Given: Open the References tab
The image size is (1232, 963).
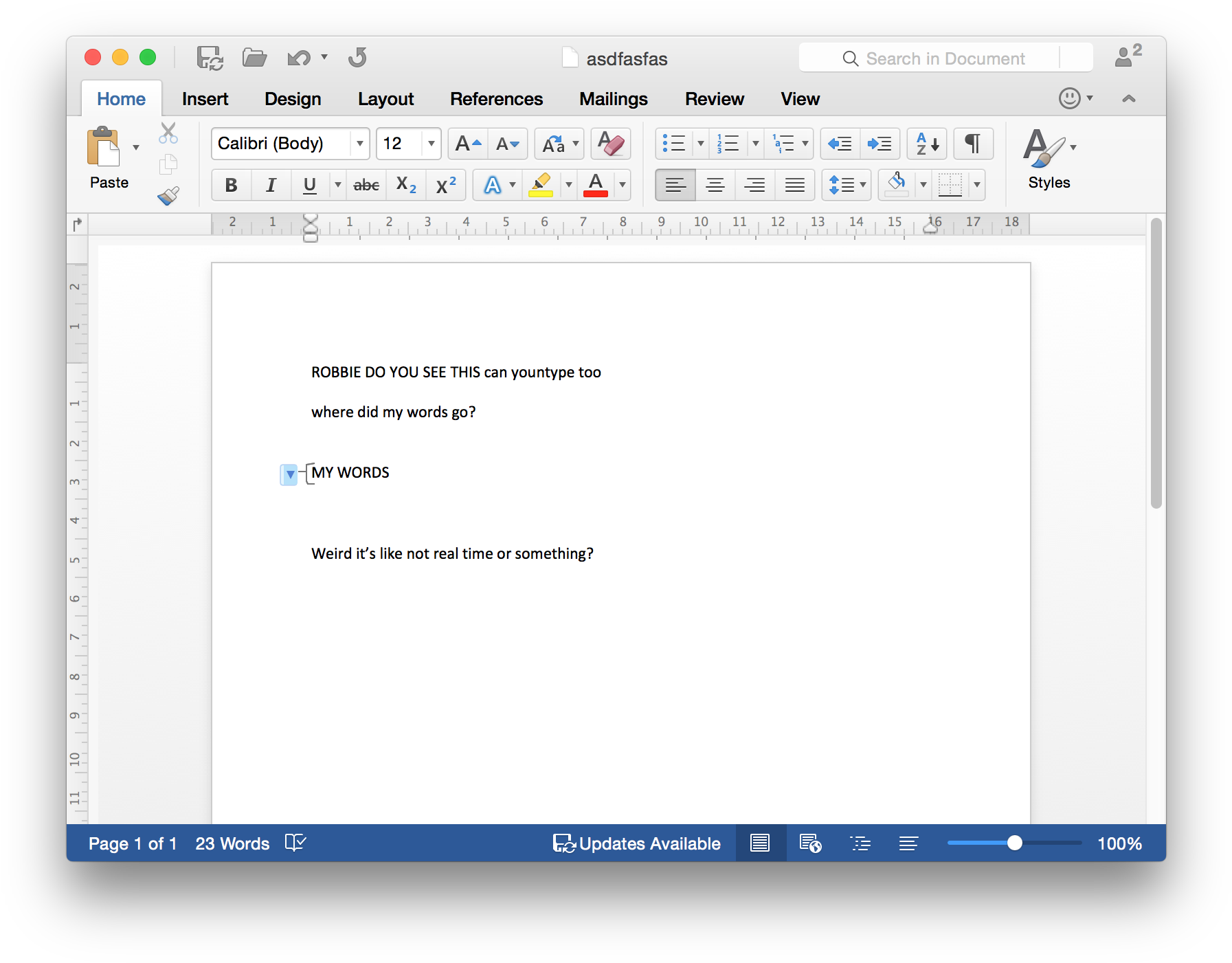Looking at the screenshot, I should pos(496,99).
